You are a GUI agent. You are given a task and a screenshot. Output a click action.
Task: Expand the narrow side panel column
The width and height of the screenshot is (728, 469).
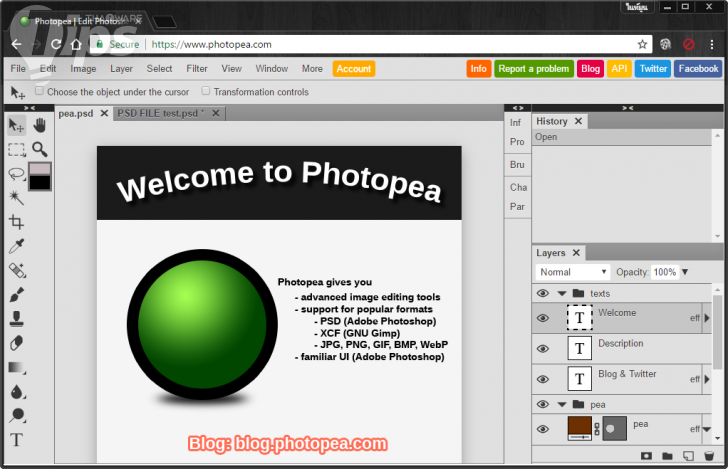pos(518,108)
